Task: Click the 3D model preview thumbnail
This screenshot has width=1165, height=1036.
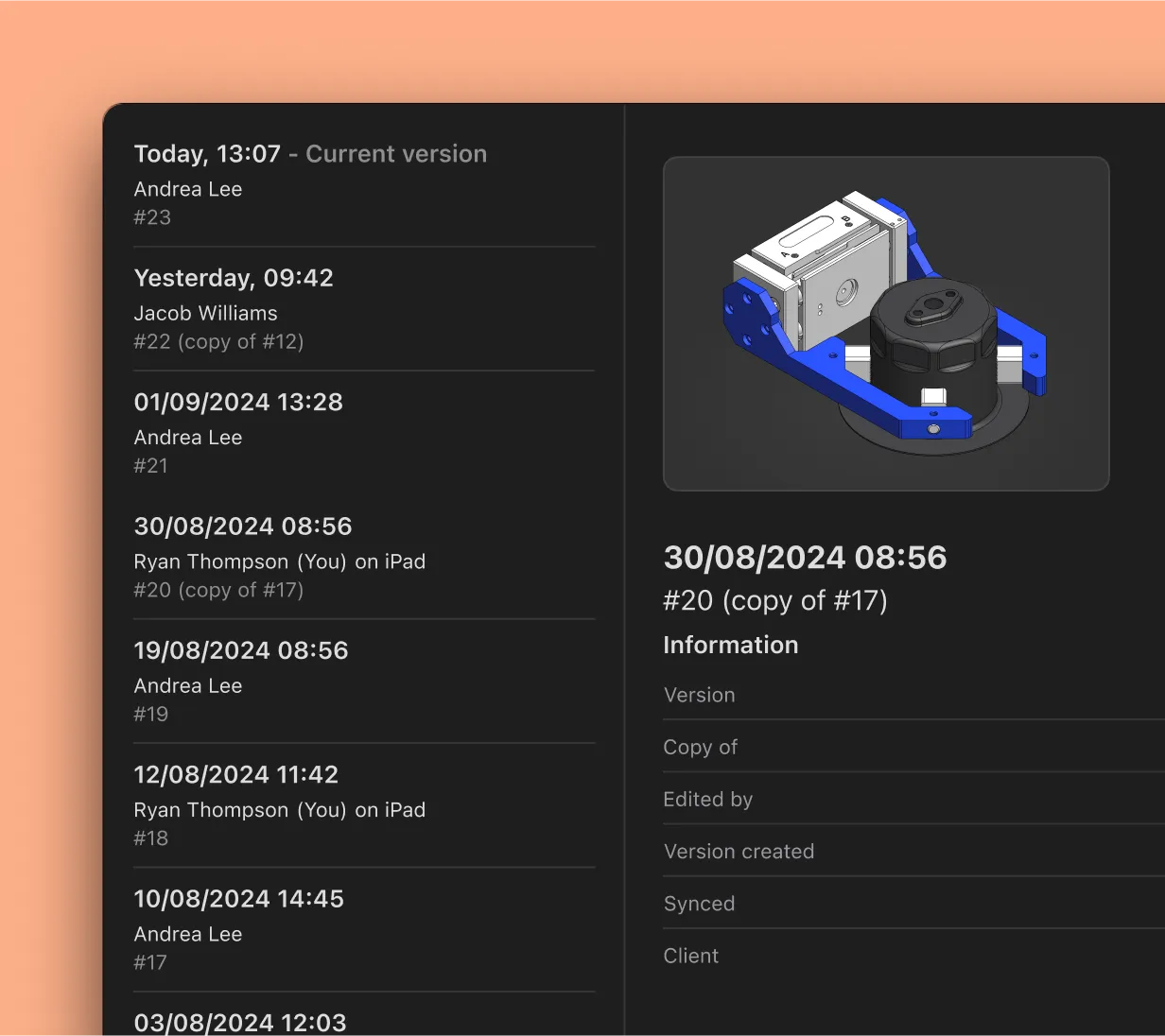Action: tap(886, 323)
